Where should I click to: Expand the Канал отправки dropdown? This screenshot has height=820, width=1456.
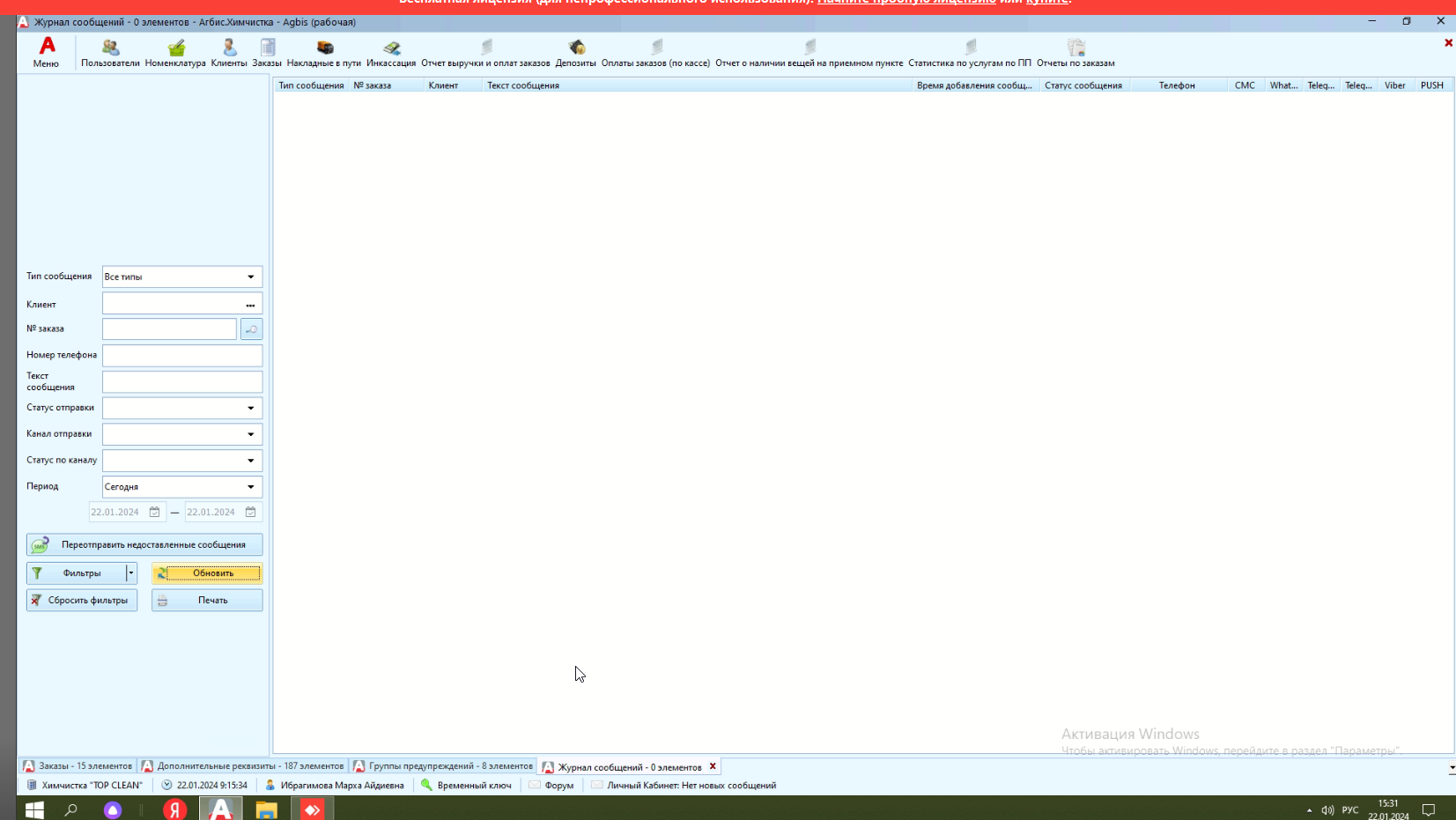tap(251, 434)
